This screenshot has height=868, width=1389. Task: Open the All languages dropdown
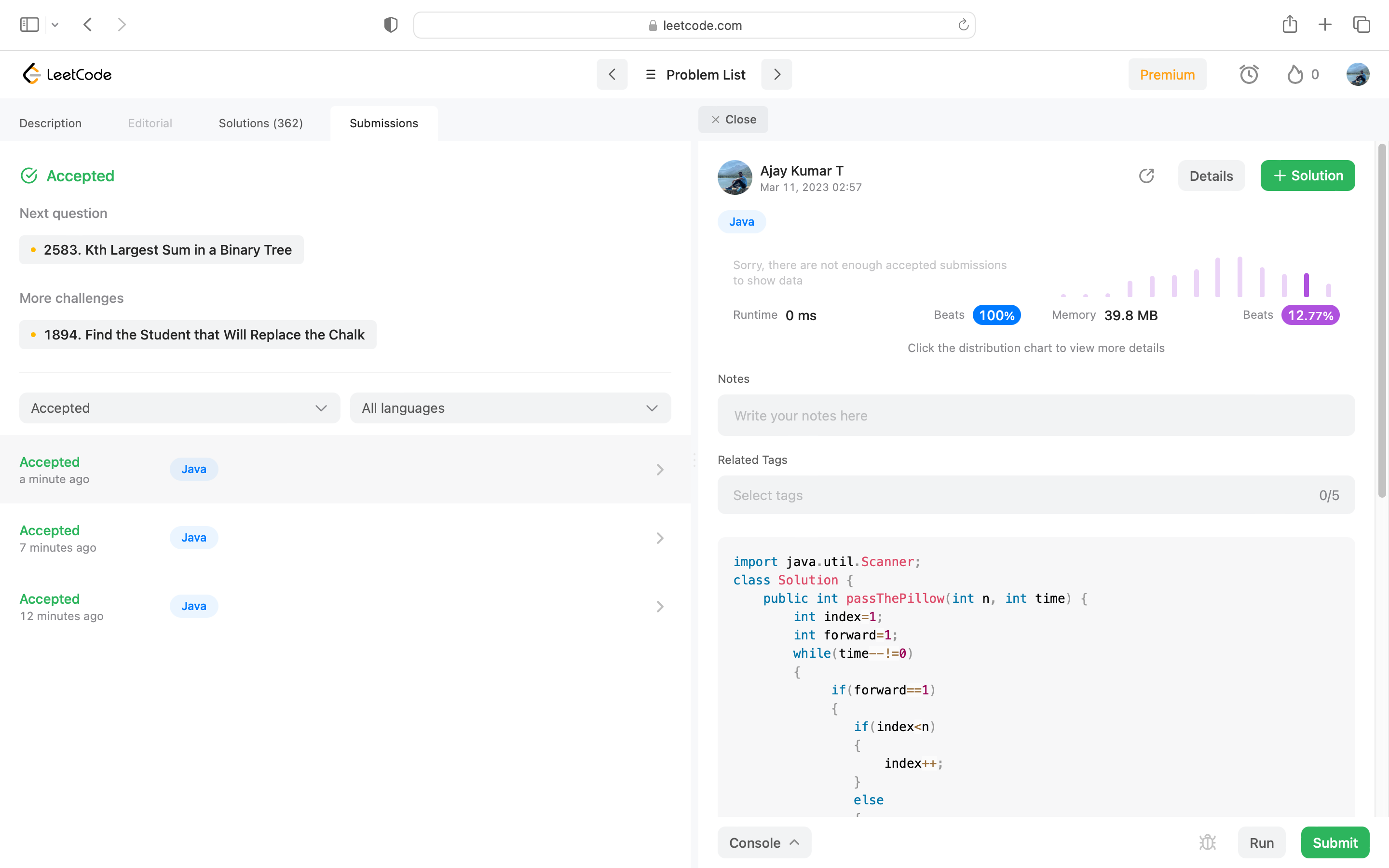point(510,408)
